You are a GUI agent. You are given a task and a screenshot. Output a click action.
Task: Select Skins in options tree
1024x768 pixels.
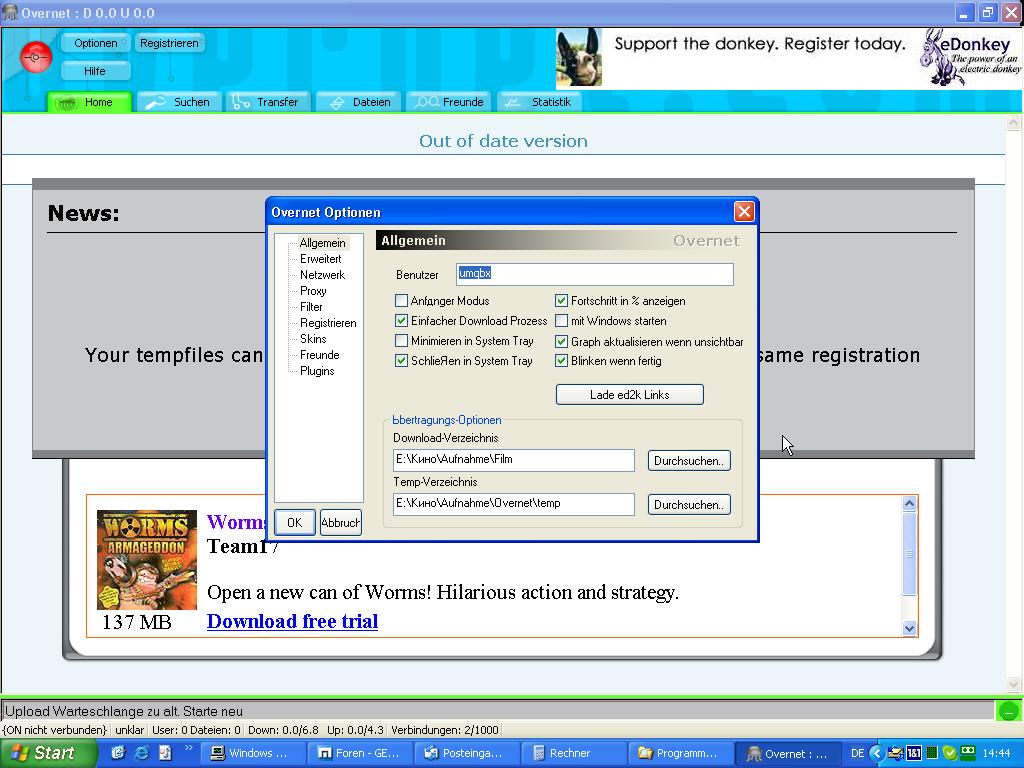coord(313,339)
